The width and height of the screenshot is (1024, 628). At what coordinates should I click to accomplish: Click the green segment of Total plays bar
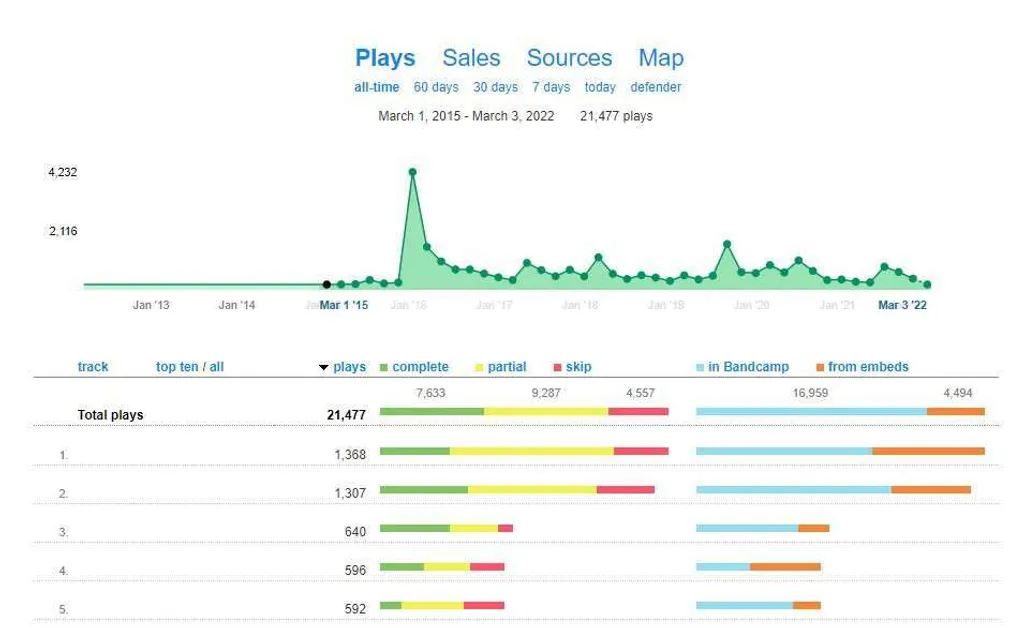coord(430,410)
